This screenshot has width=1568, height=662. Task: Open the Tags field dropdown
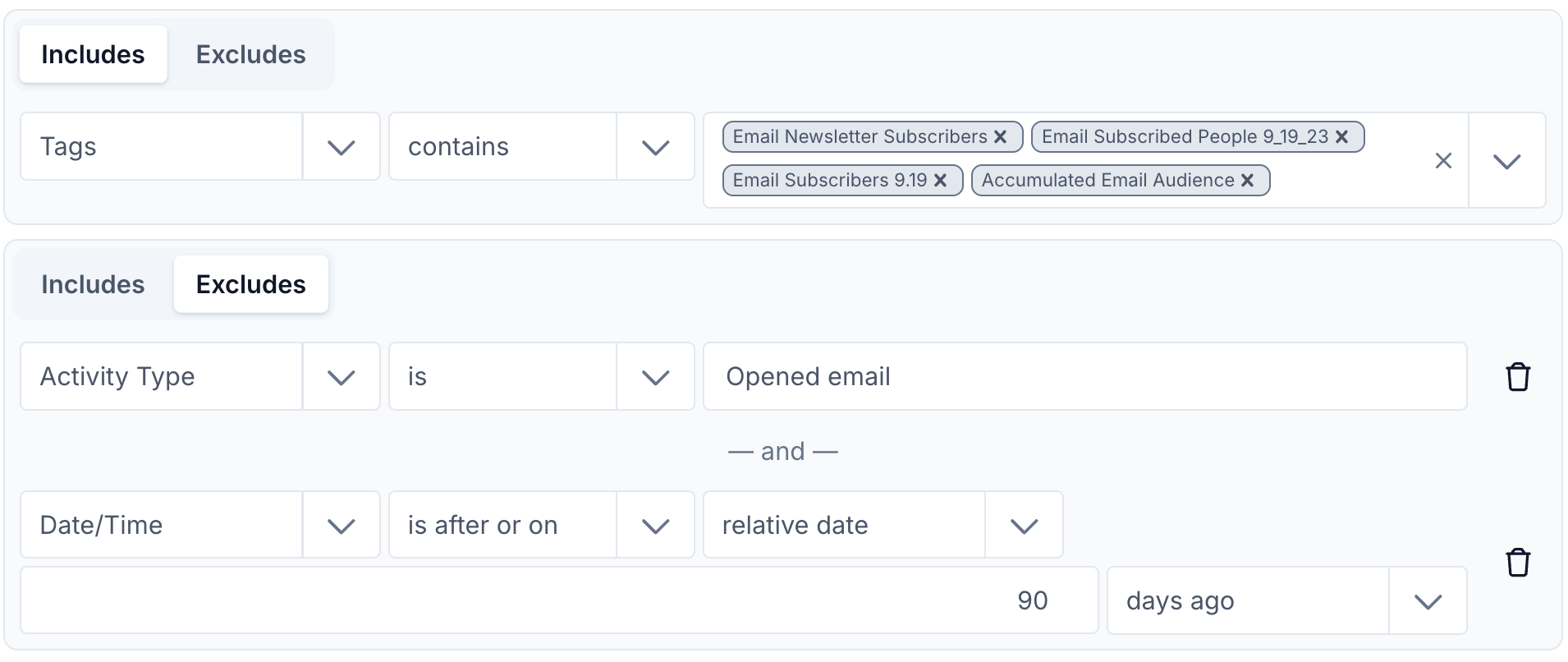click(341, 148)
